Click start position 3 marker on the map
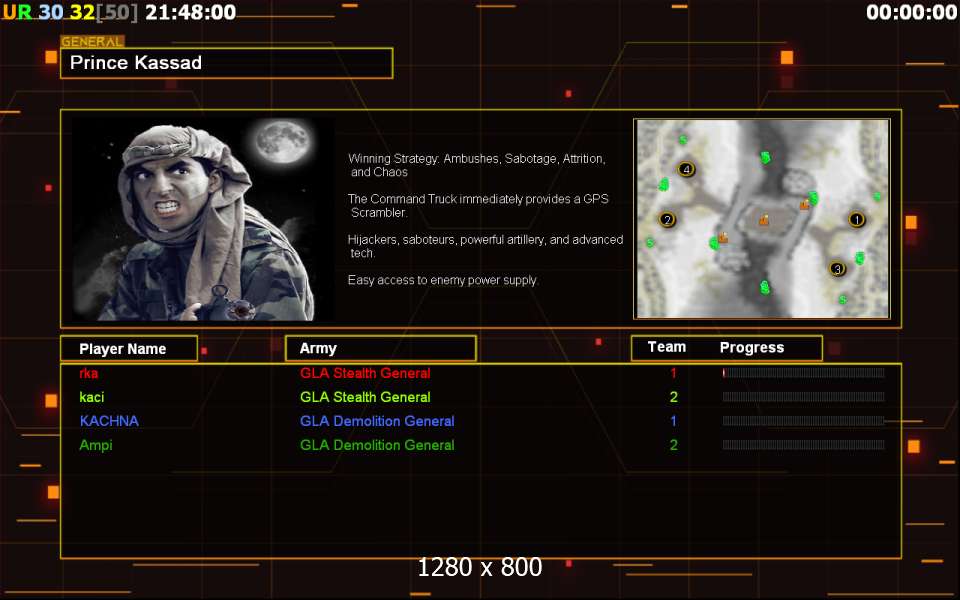960x600 pixels. click(x=838, y=268)
